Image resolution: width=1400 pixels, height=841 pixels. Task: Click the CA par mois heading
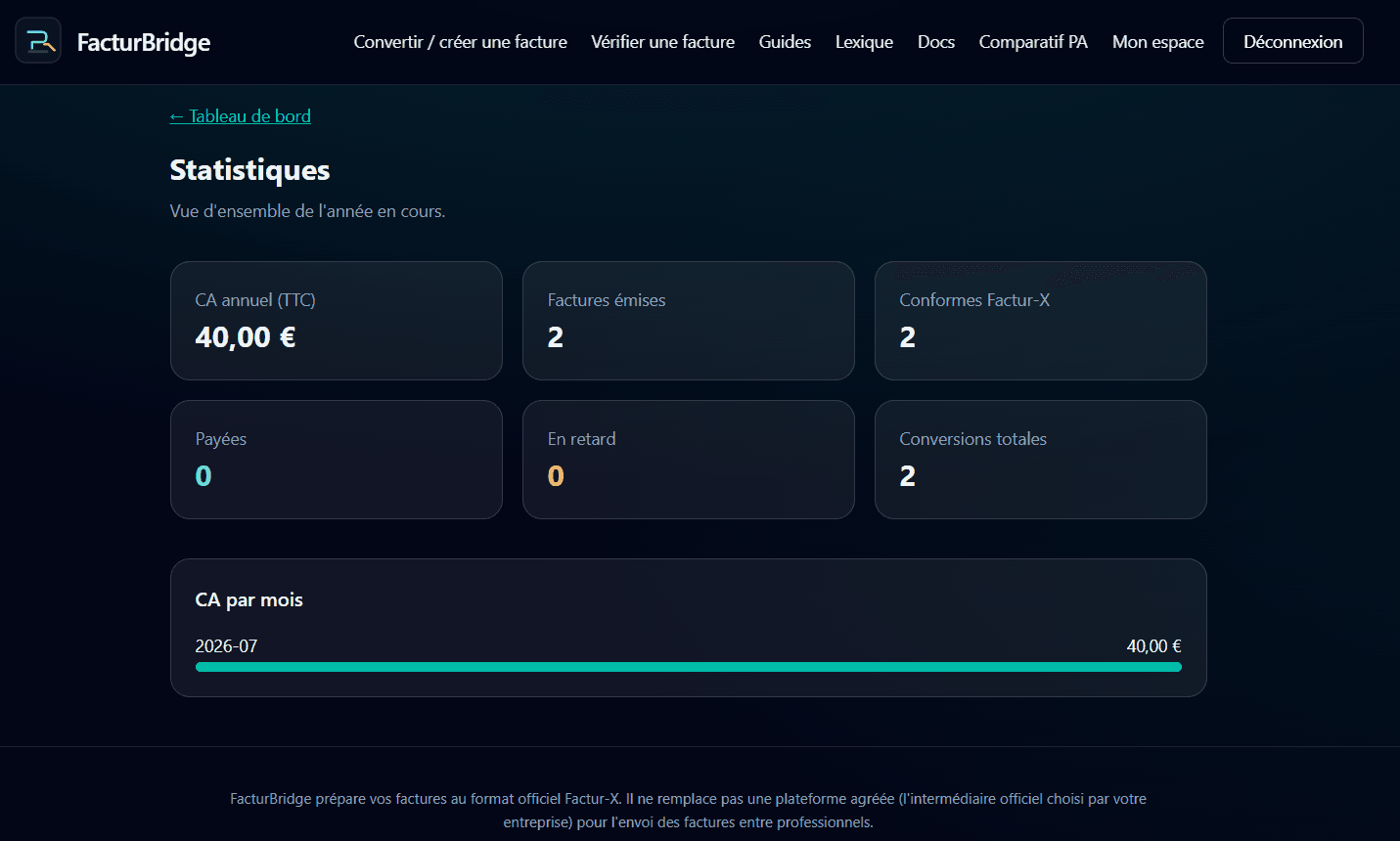point(249,599)
